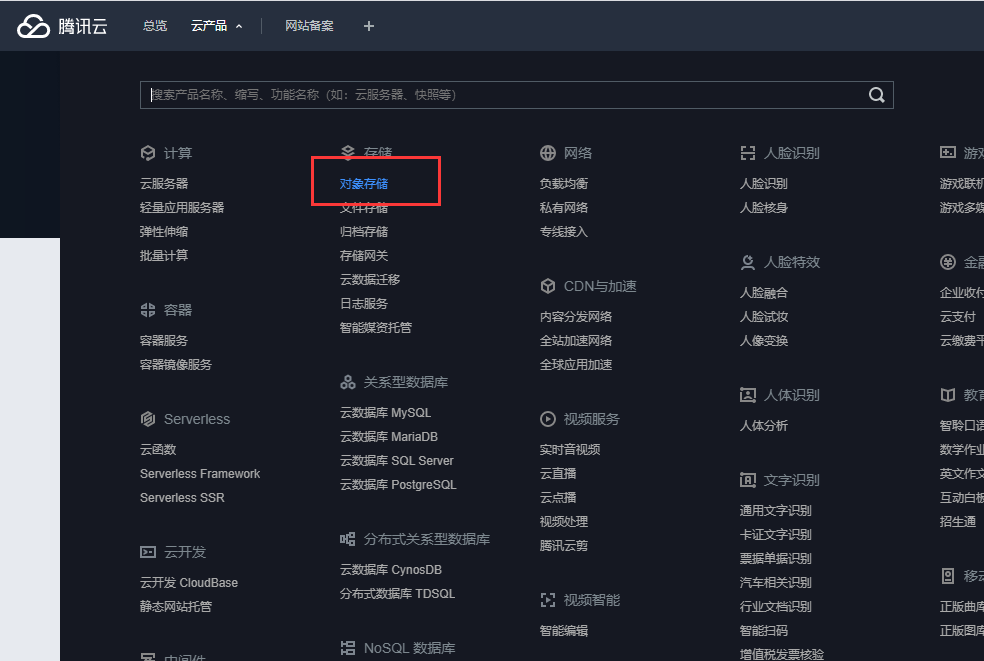Open 人脸核身 product
Viewport: 984px width, 661px height.
[x=764, y=208]
